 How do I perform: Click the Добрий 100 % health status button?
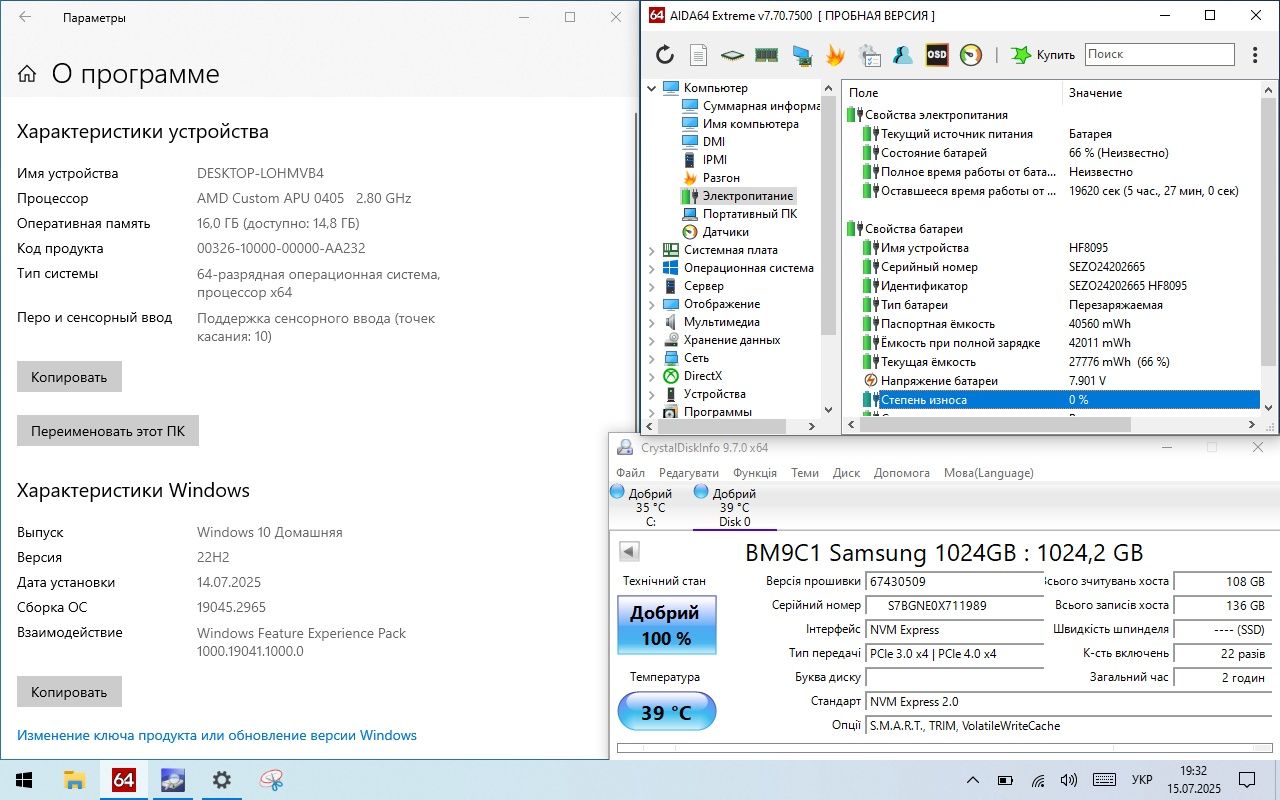point(667,626)
